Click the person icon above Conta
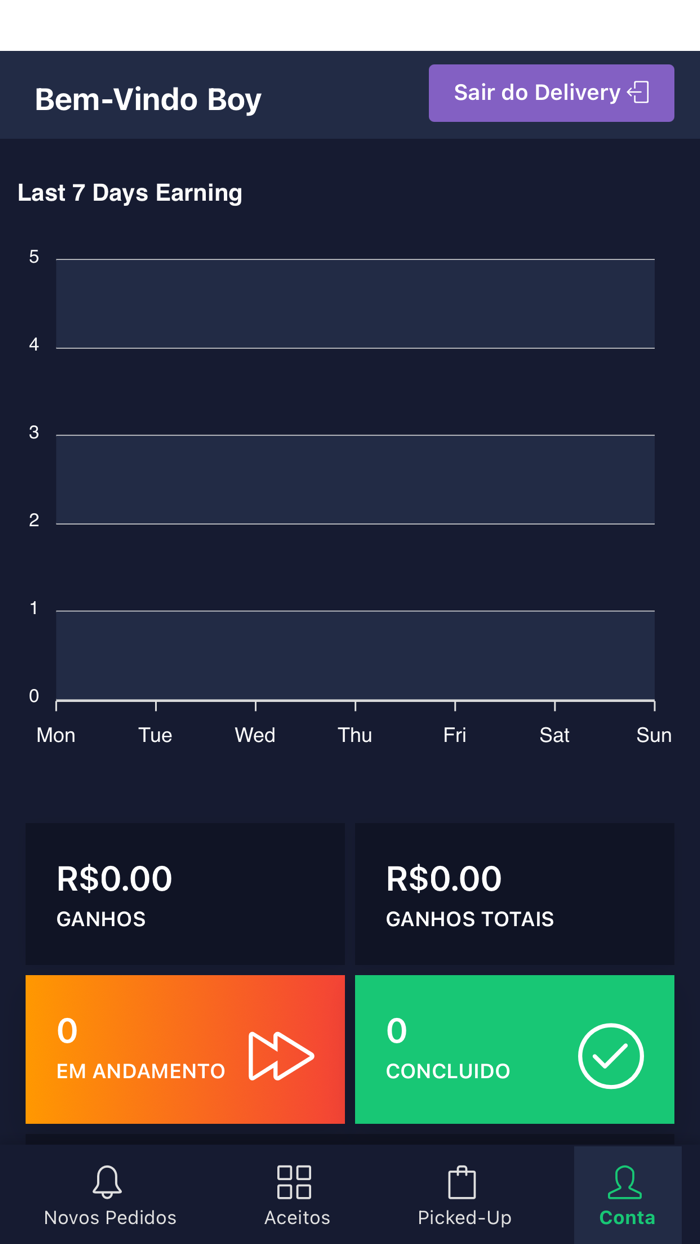The width and height of the screenshot is (700, 1244). (x=626, y=1181)
